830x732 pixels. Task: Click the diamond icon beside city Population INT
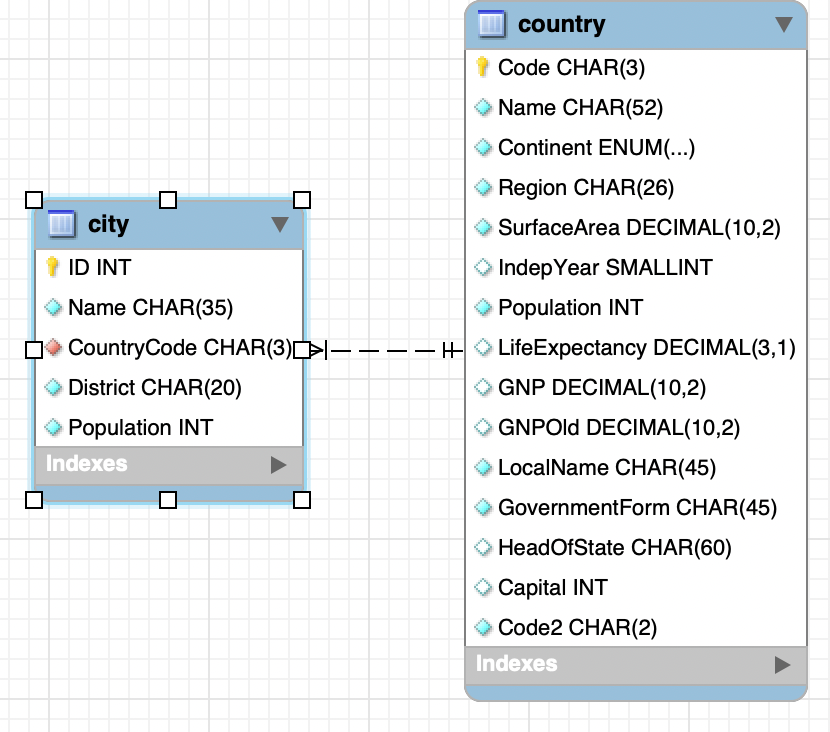click(53, 427)
